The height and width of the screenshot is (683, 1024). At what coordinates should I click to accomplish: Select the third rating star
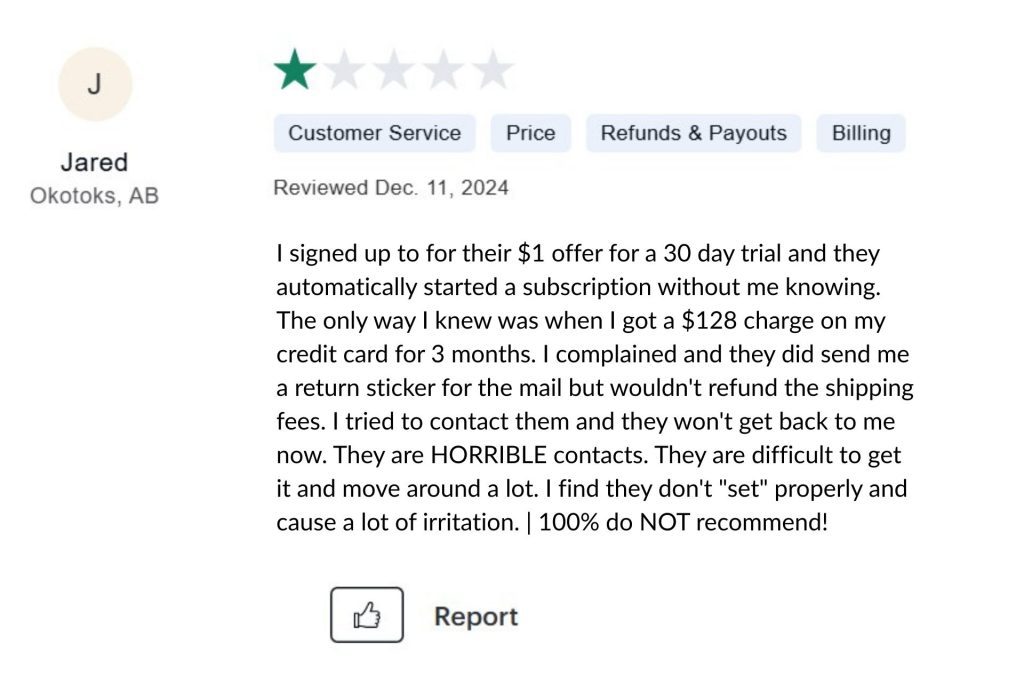point(393,70)
